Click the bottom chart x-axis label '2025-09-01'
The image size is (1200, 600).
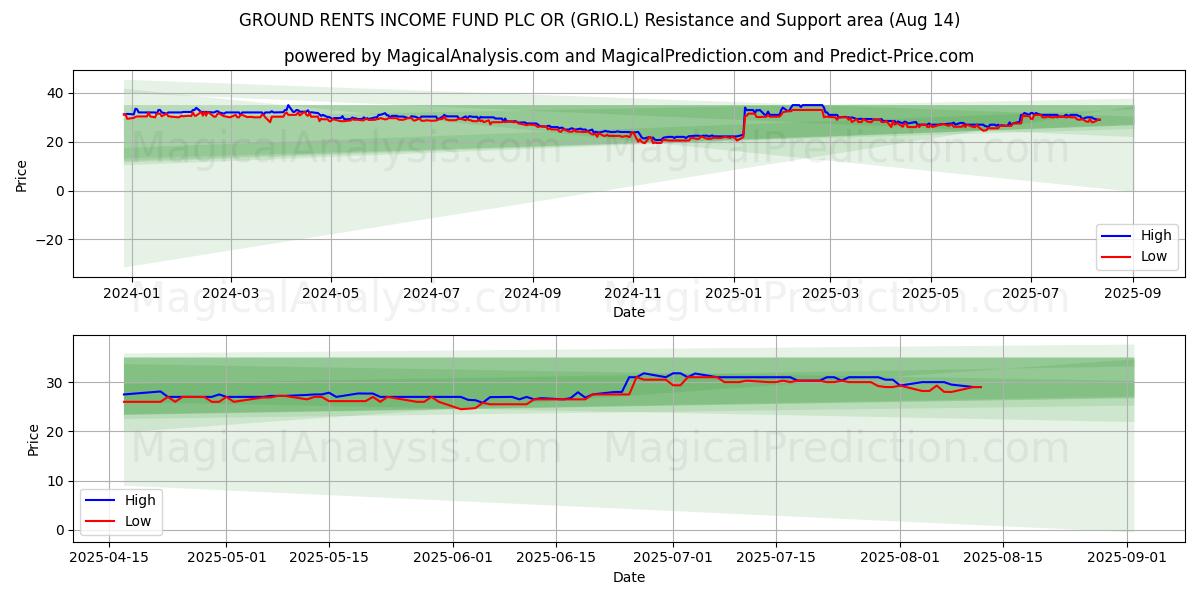(x=1128, y=558)
